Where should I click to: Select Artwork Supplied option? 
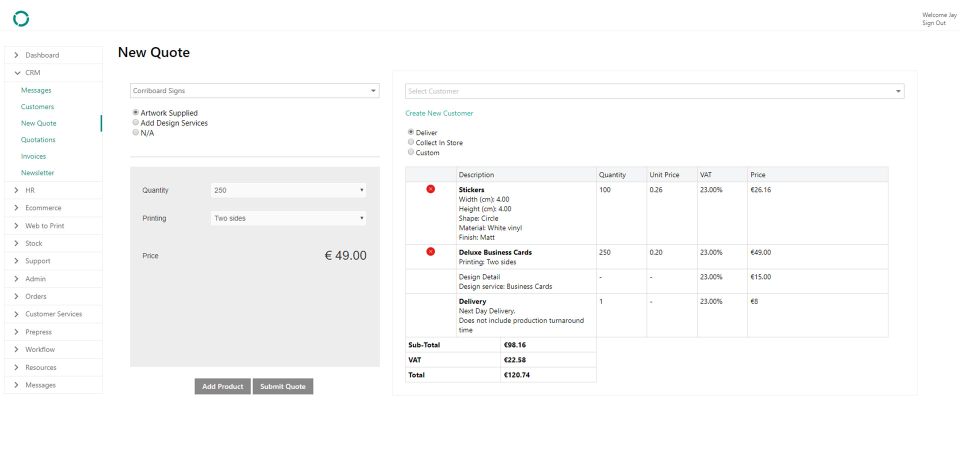[x=136, y=113]
